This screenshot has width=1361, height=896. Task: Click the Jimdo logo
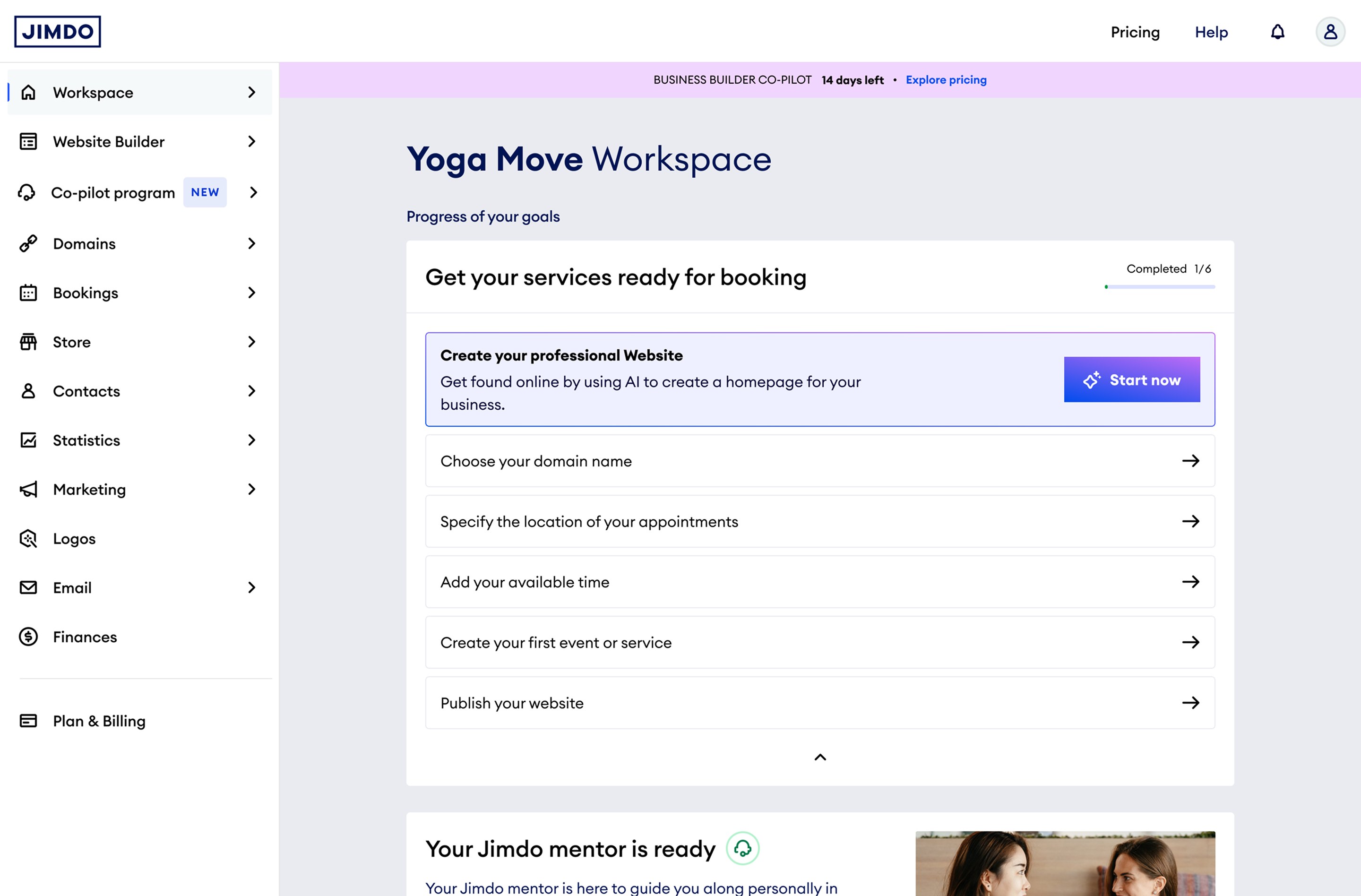point(57,32)
